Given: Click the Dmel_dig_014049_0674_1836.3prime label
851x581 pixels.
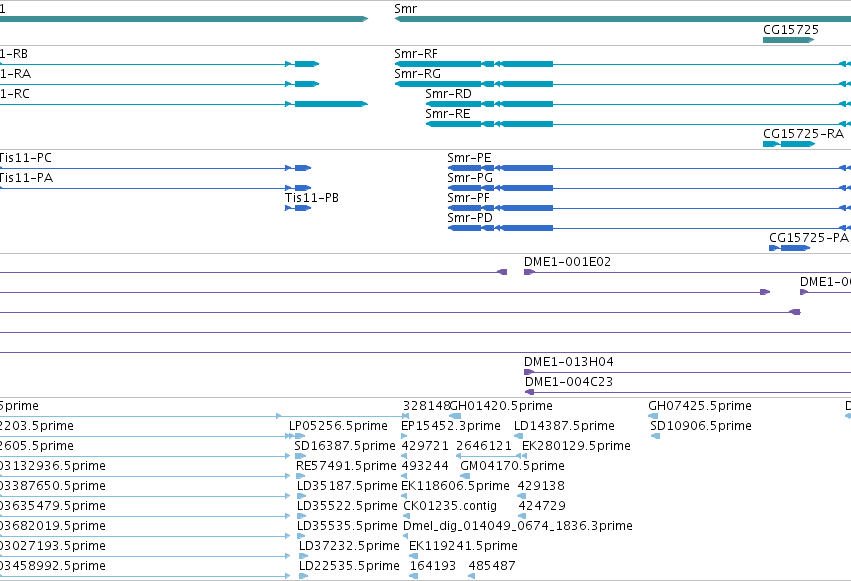Looking at the screenshot, I should tap(518, 526).
